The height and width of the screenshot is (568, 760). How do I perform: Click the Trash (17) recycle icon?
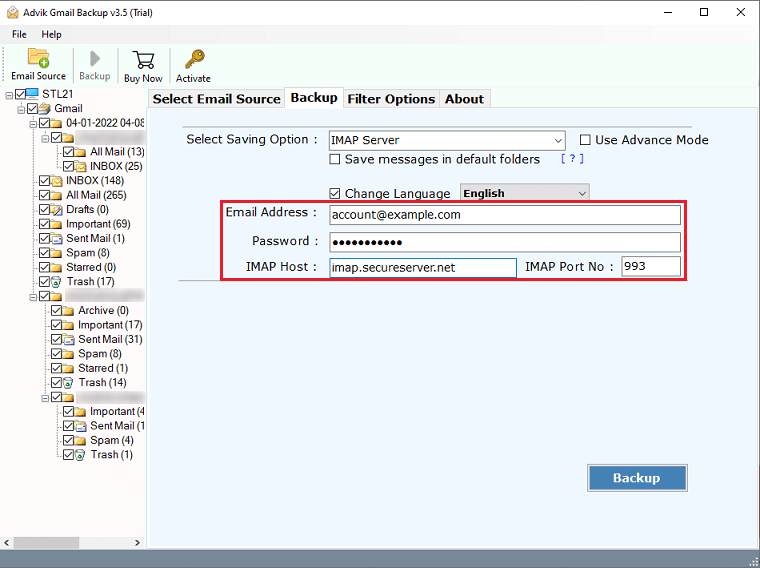click(57, 282)
